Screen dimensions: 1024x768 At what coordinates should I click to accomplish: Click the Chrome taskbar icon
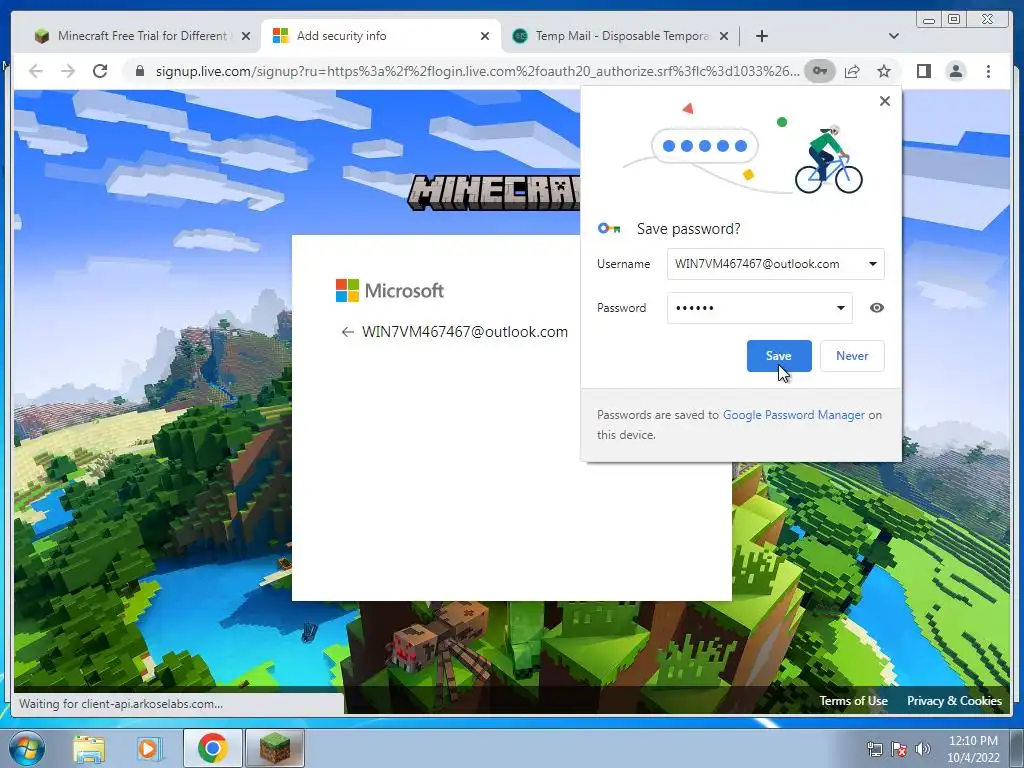pyautogui.click(x=212, y=748)
